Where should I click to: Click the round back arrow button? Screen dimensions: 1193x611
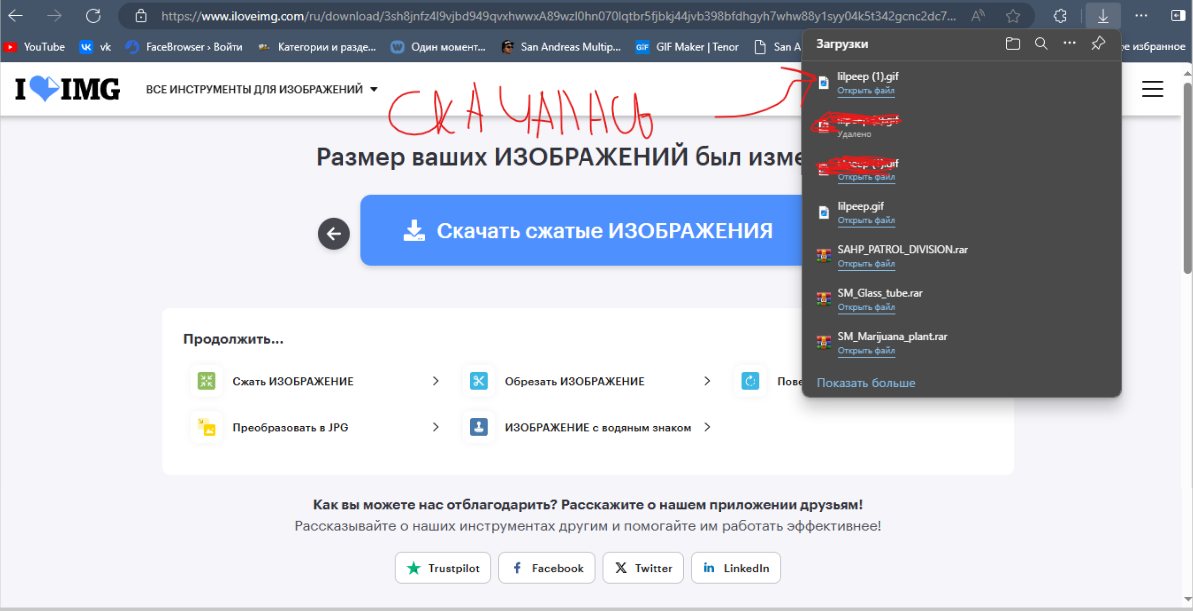(333, 234)
